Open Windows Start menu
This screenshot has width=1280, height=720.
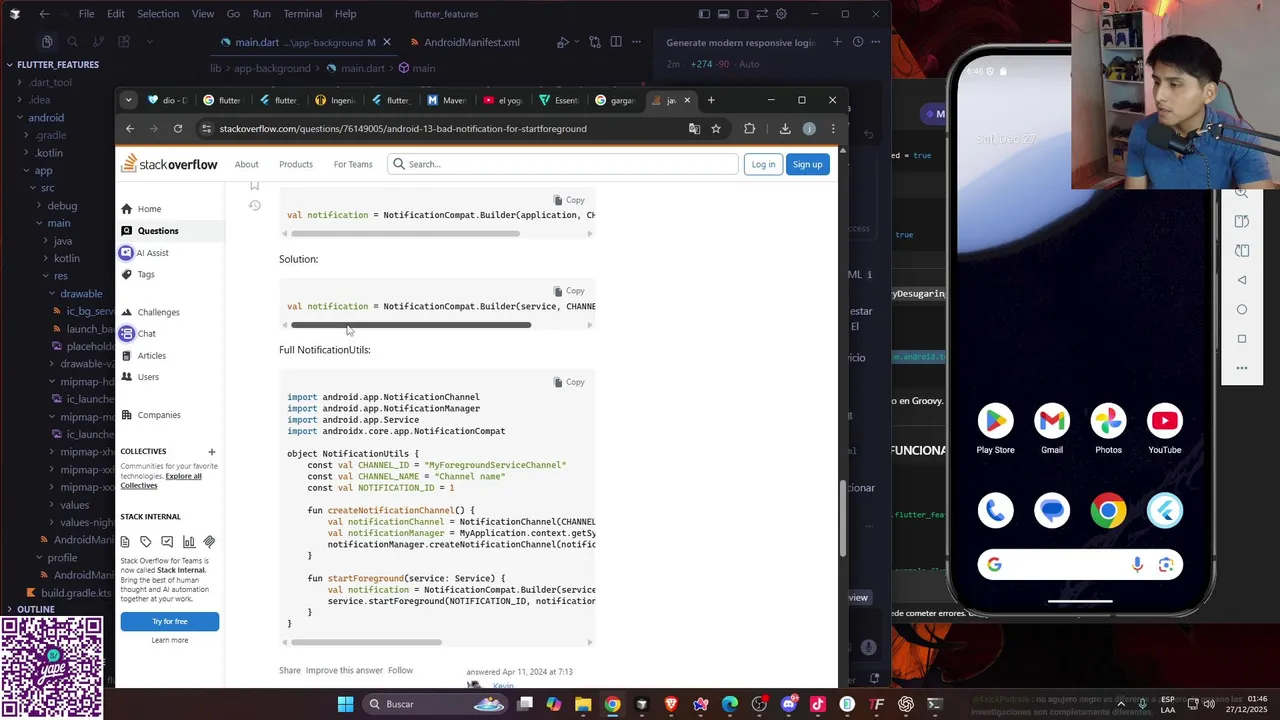(345, 704)
